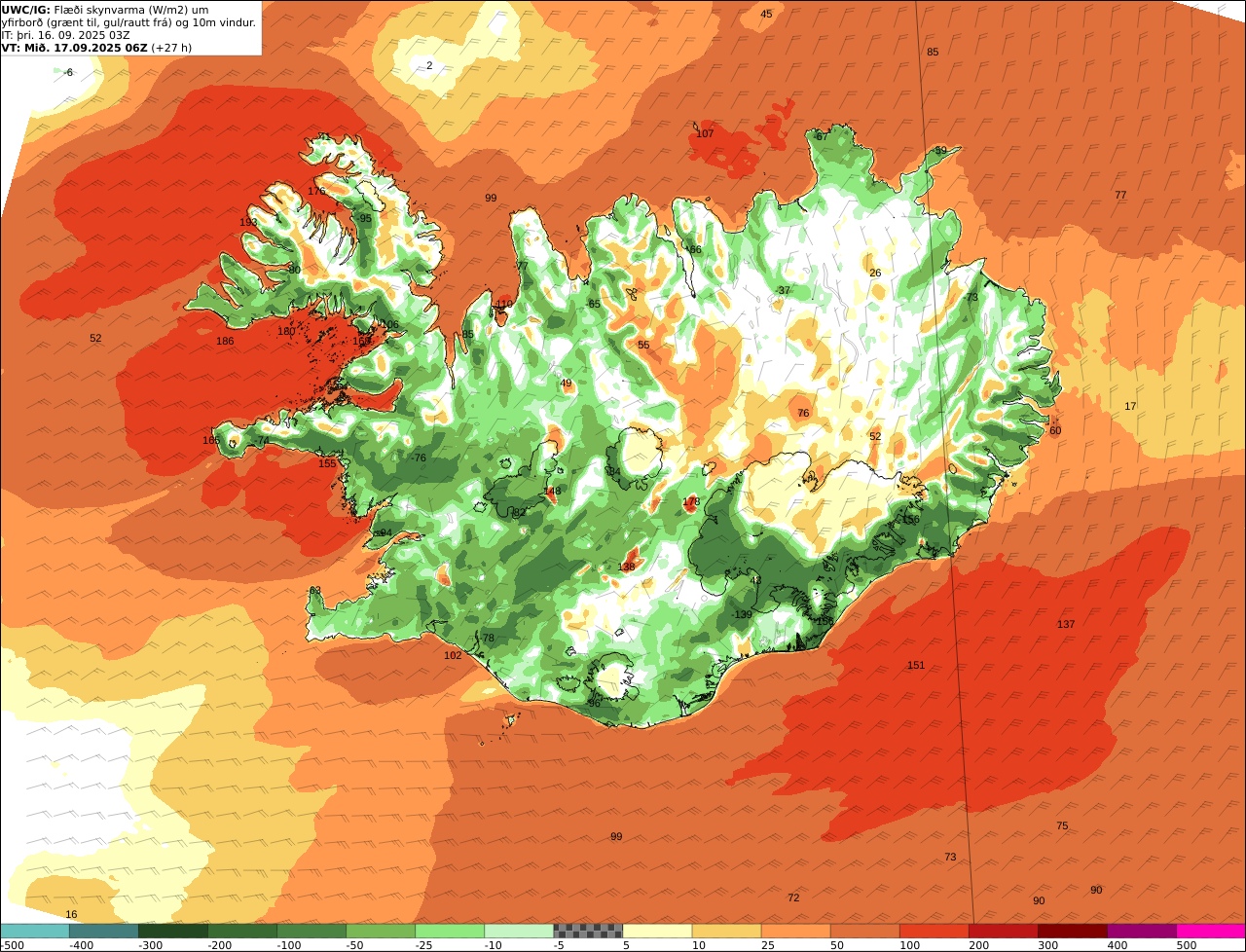This screenshot has width=1246, height=952.
Task: Click the map value '60' on the east coast
Action: (1055, 430)
